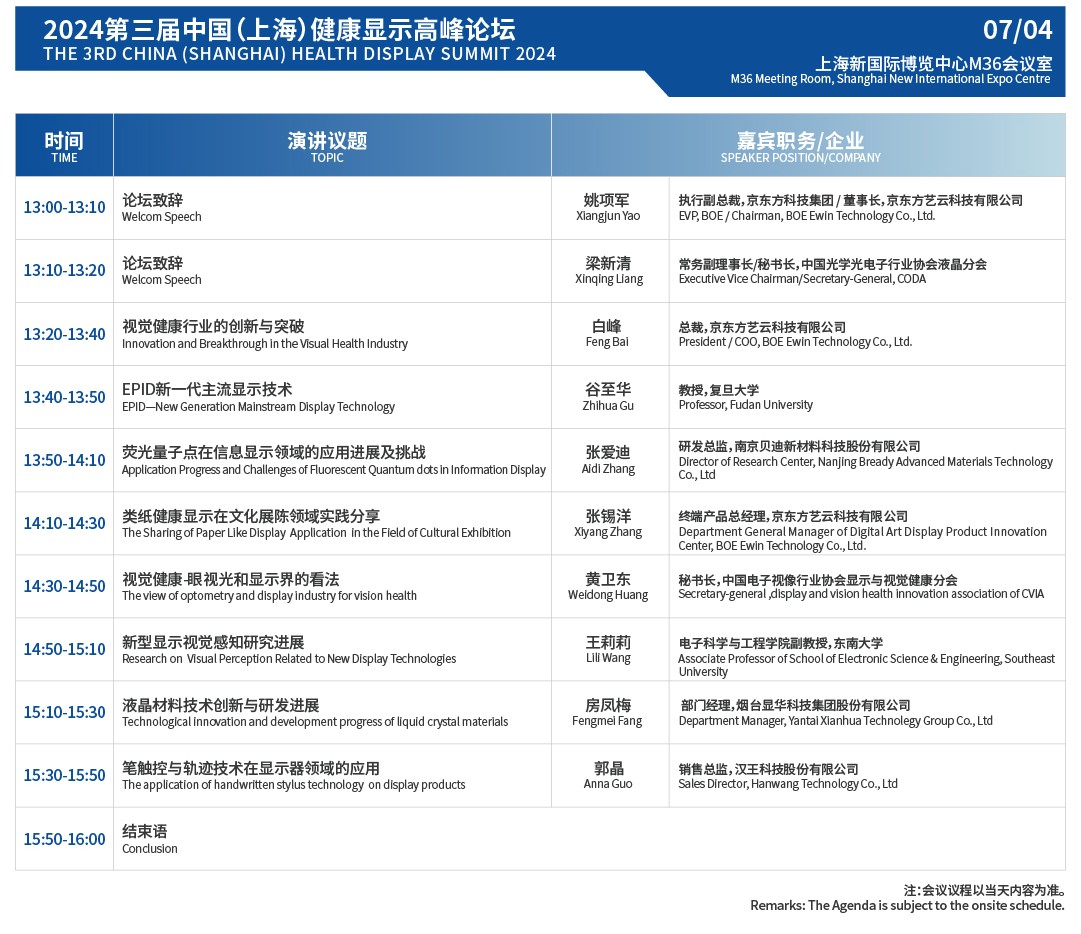Click the 13:00-13:10 time slot

[63, 207]
